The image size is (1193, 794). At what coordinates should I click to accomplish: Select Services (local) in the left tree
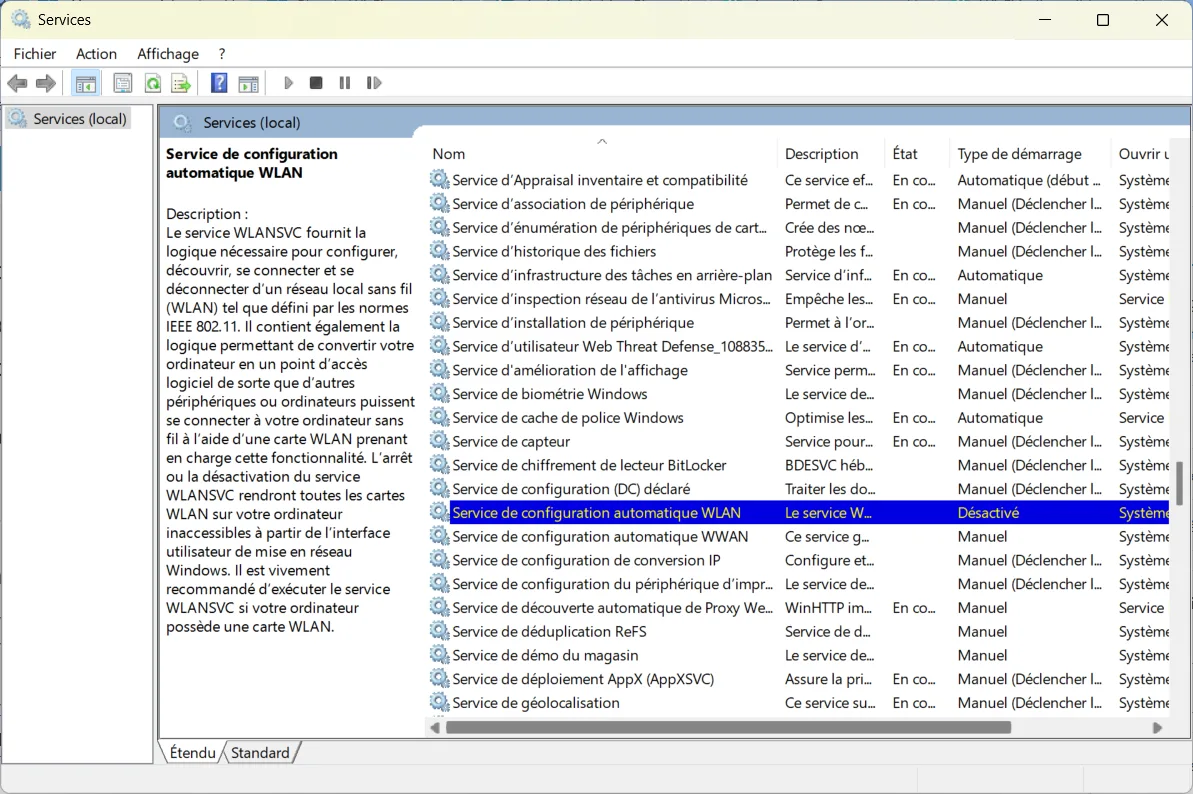coord(76,118)
